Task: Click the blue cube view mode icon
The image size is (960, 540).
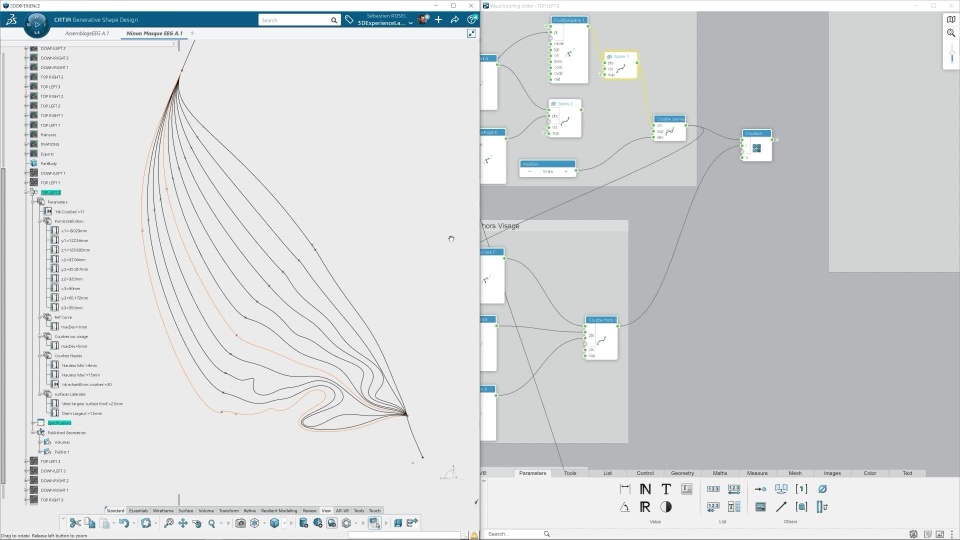Action: coord(274,523)
